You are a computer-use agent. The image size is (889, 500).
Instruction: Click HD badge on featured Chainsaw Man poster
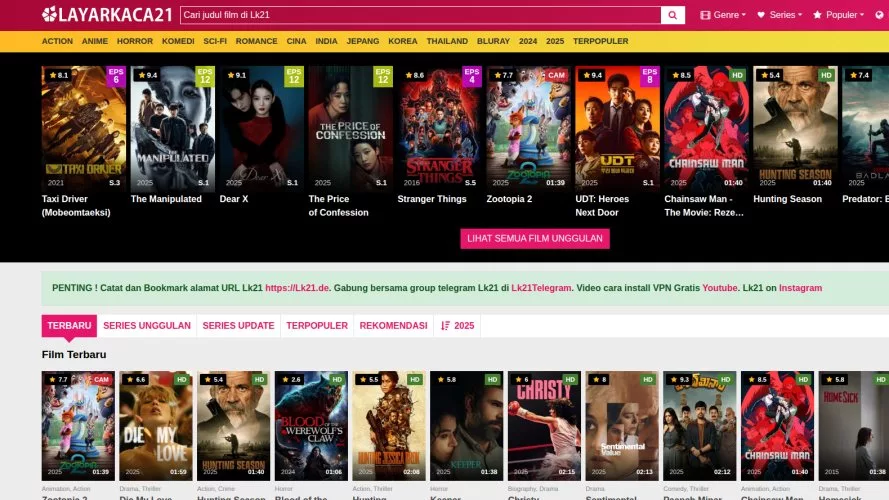tap(737, 75)
